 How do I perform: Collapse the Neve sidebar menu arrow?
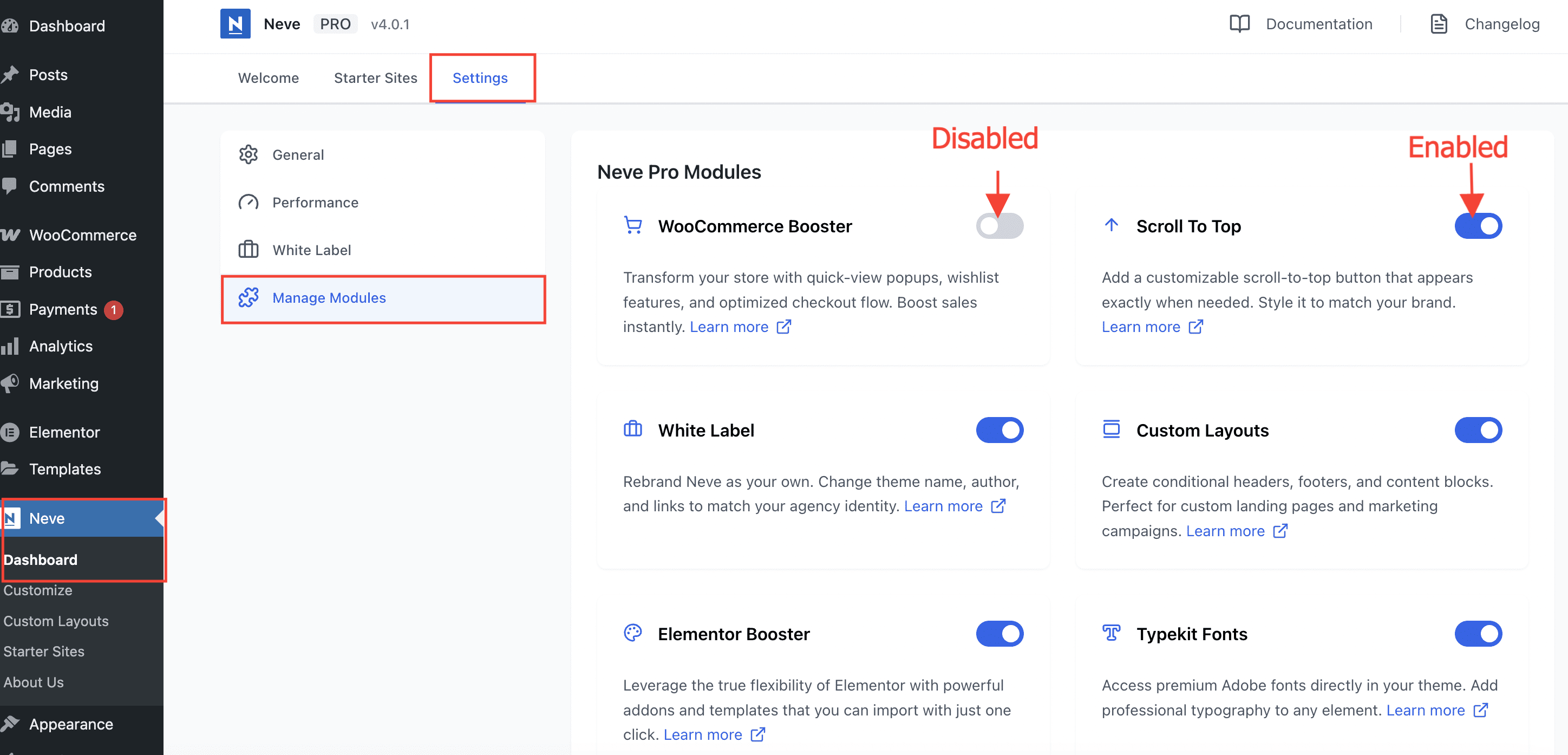pyautogui.click(x=159, y=518)
